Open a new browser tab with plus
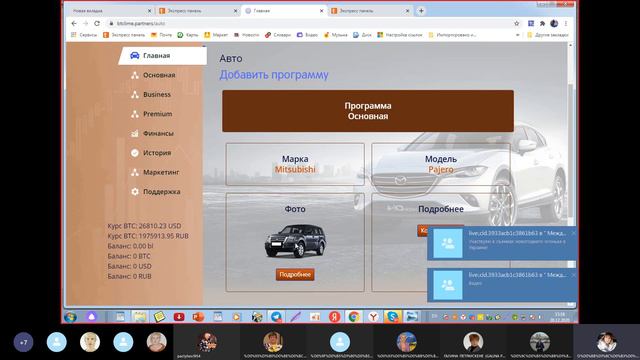Viewport: 640px width, 360px height. coord(421,11)
